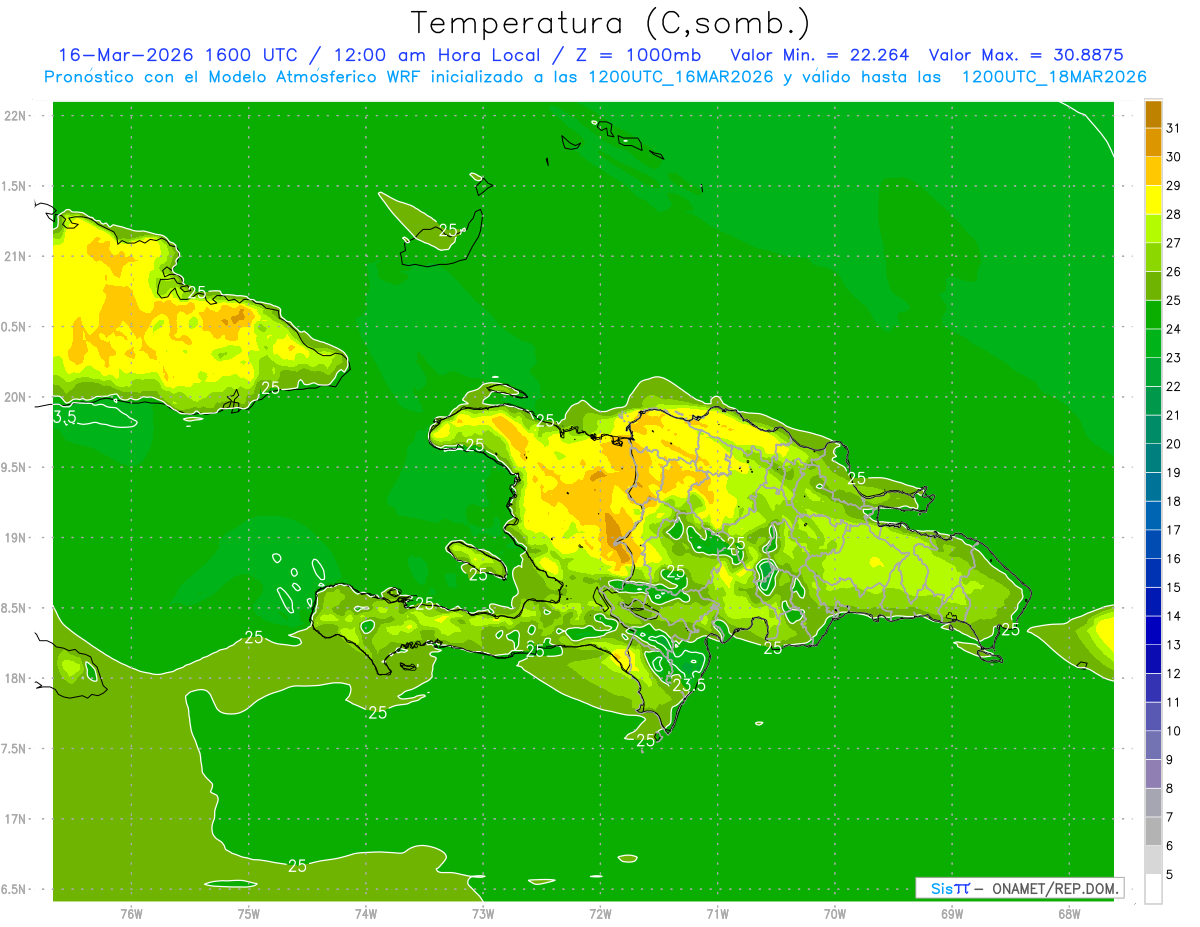Click the 73W longitude axis label

[483, 914]
